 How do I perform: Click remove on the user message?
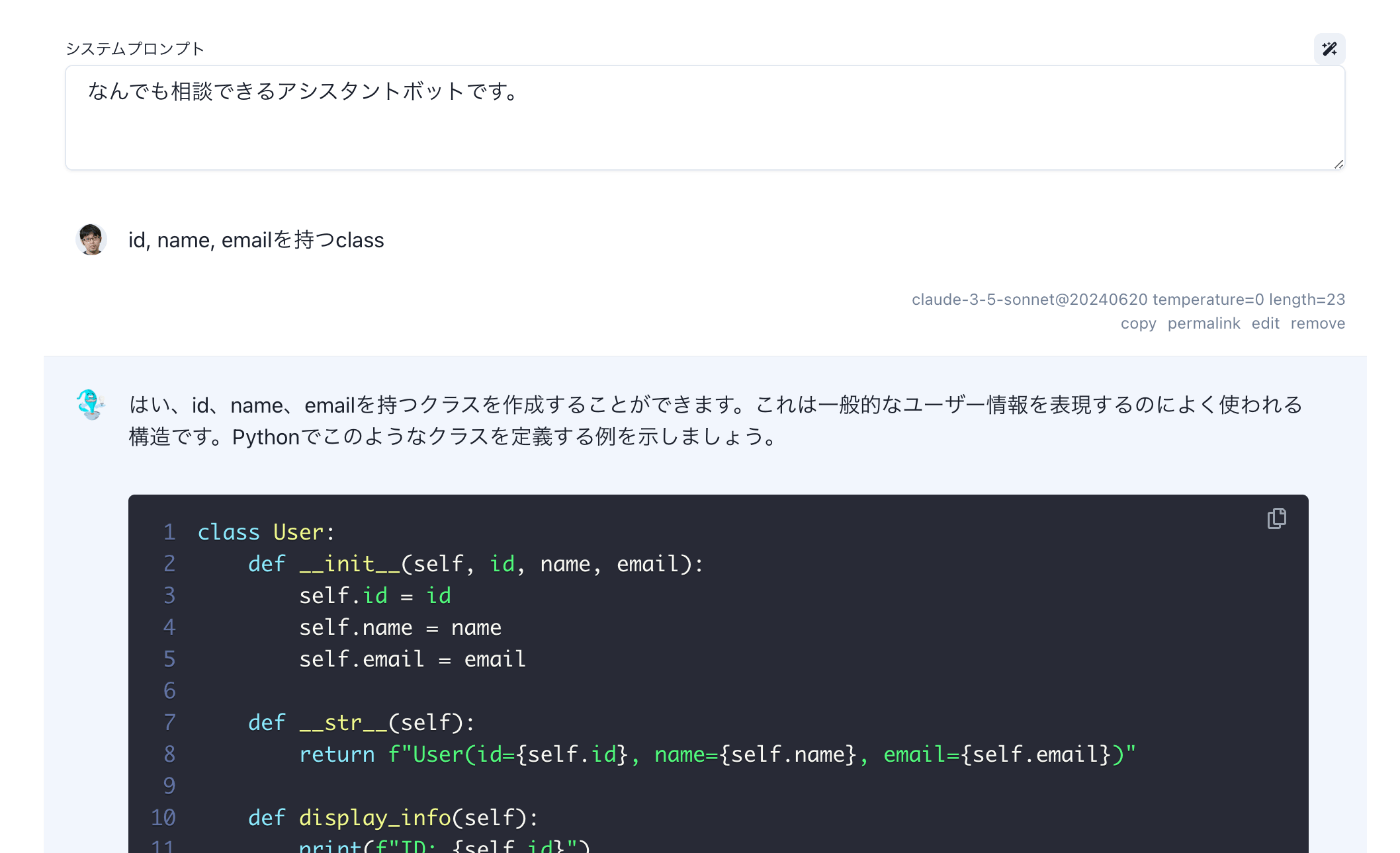coord(1317,323)
